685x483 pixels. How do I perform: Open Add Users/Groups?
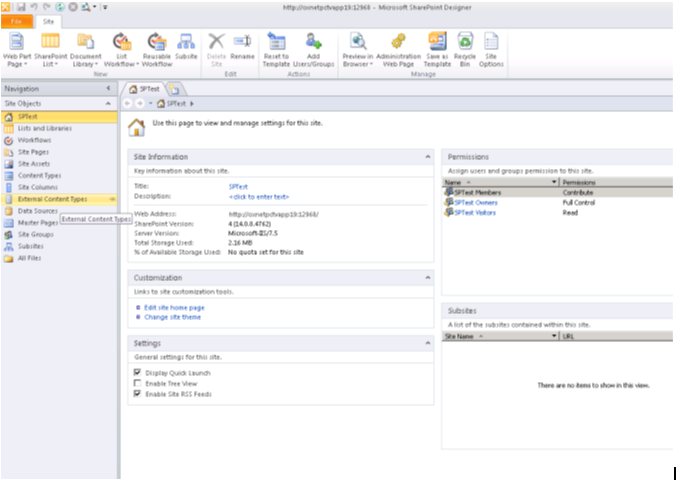click(x=313, y=50)
